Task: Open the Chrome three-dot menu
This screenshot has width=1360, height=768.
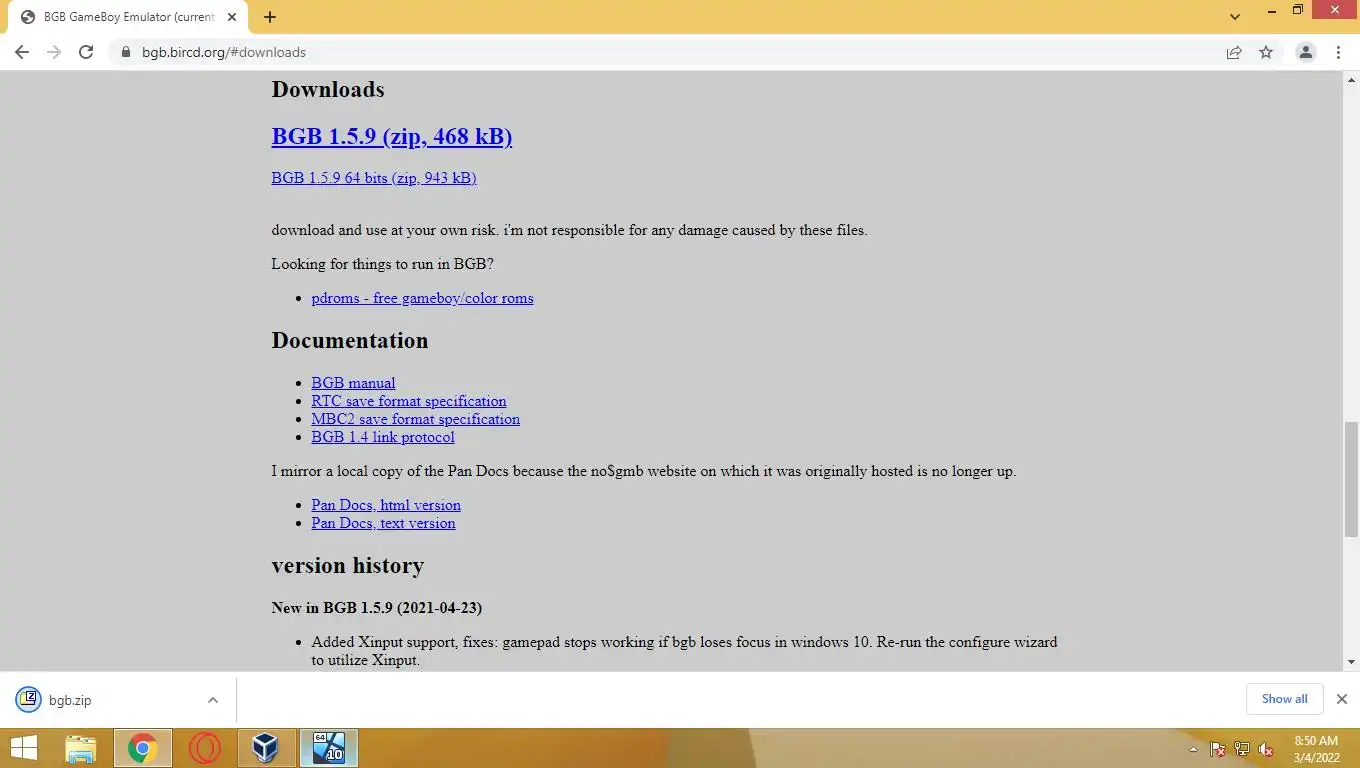Action: click(x=1338, y=52)
